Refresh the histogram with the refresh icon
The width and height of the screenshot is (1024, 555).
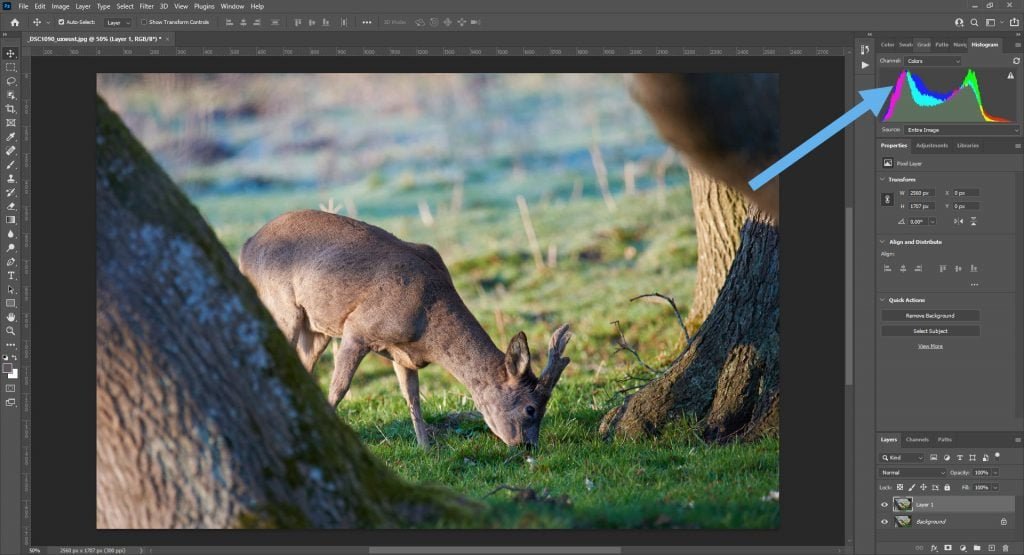point(1016,61)
